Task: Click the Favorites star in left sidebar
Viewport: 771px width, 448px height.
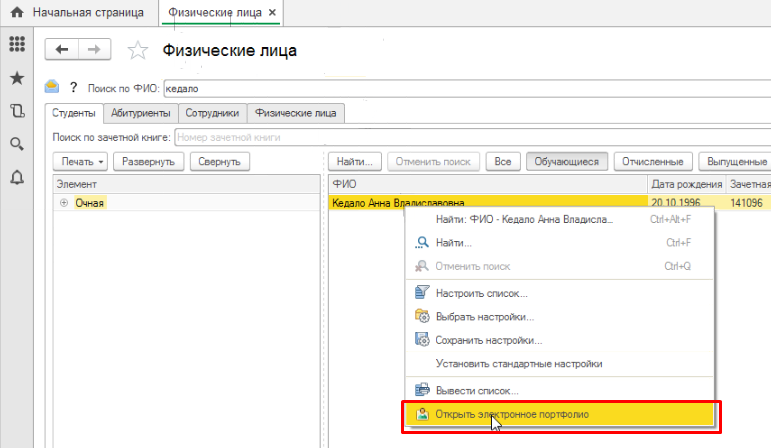Action: point(16,78)
